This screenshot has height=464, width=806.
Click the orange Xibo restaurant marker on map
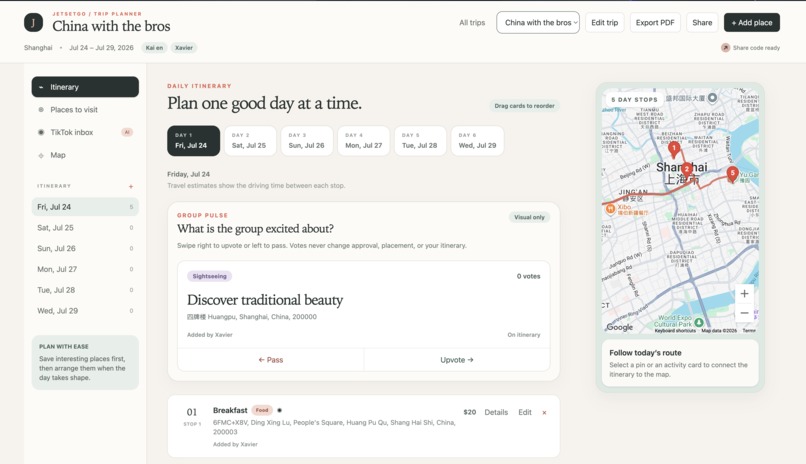coord(610,209)
